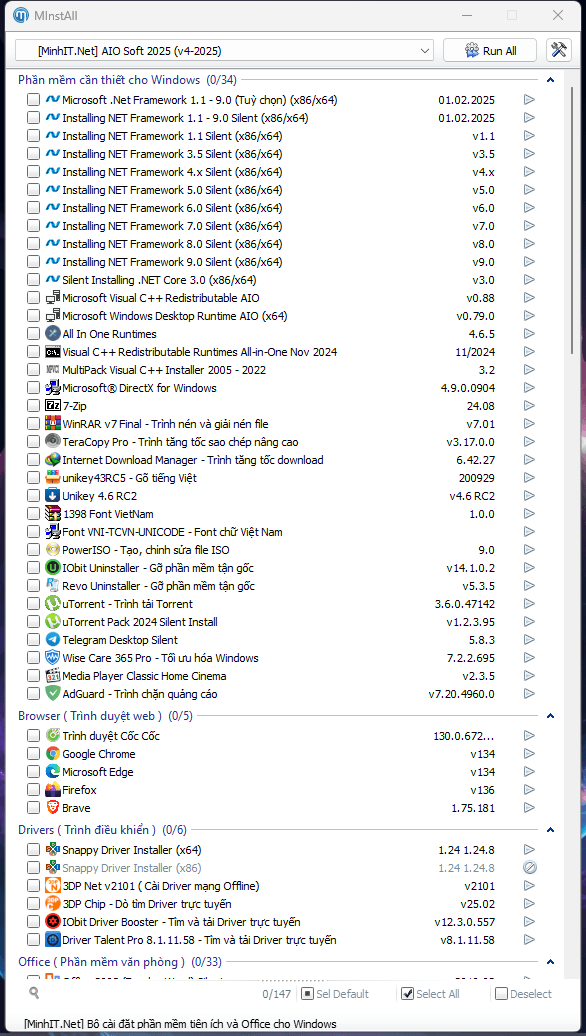Click the search magnifier icon at bottom

34,992
